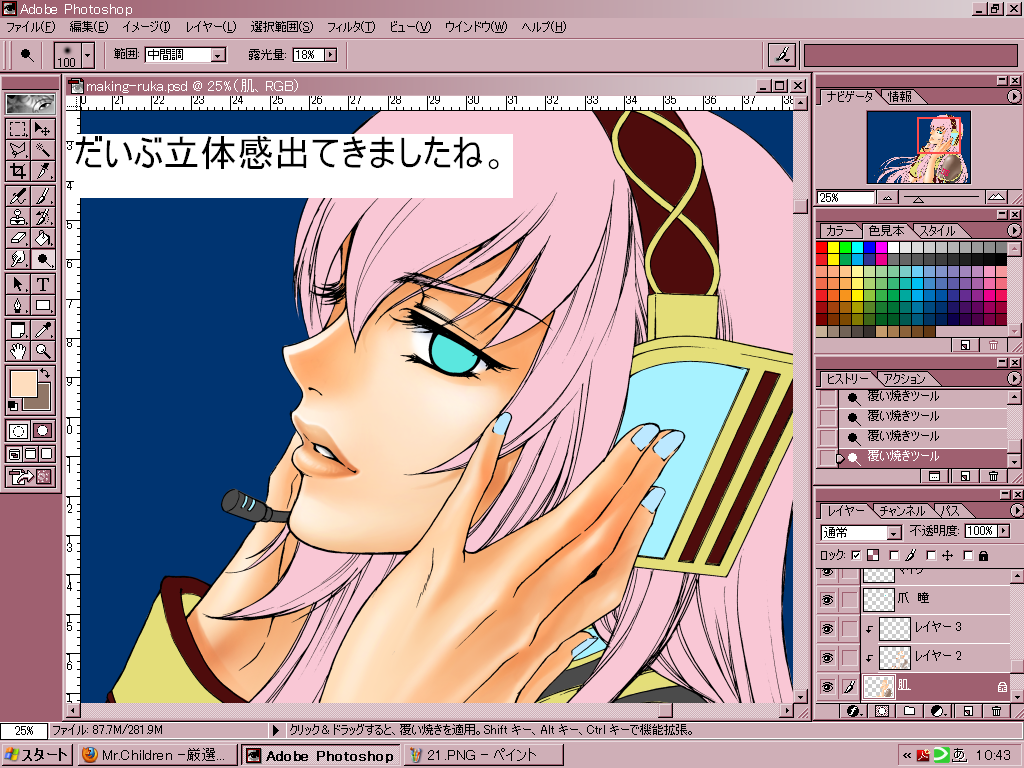Select the Crop tool
Viewport: 1024px width, 768px height.
click(x=18, y=172)
